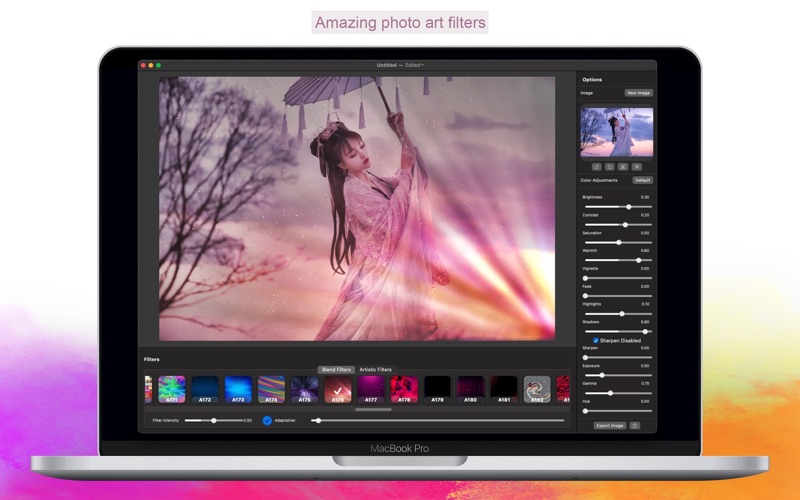Apply the red A178 filter
Image resolution: width=800 pixels, height=500 pixels.
tap(404, 389)
